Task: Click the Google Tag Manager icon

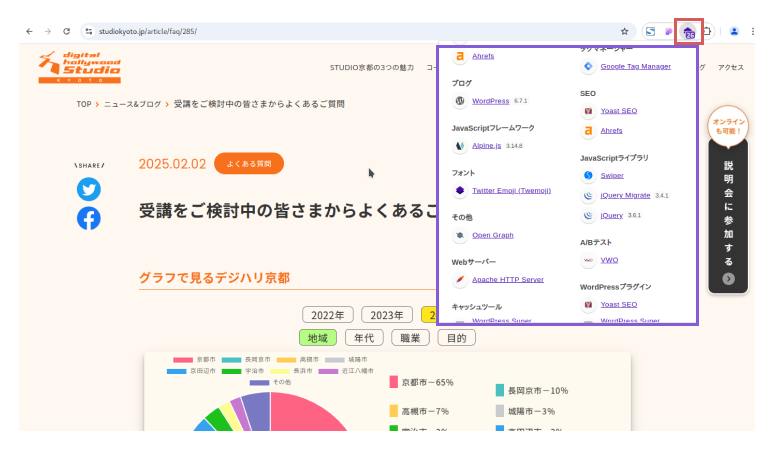Action: coord(588,67)
